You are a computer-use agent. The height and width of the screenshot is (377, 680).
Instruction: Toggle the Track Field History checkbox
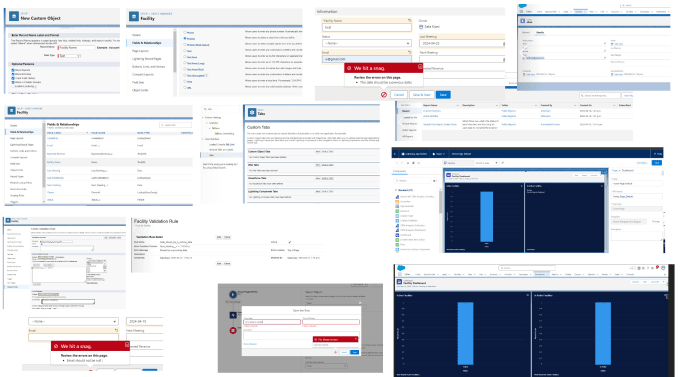pos(13,78)
